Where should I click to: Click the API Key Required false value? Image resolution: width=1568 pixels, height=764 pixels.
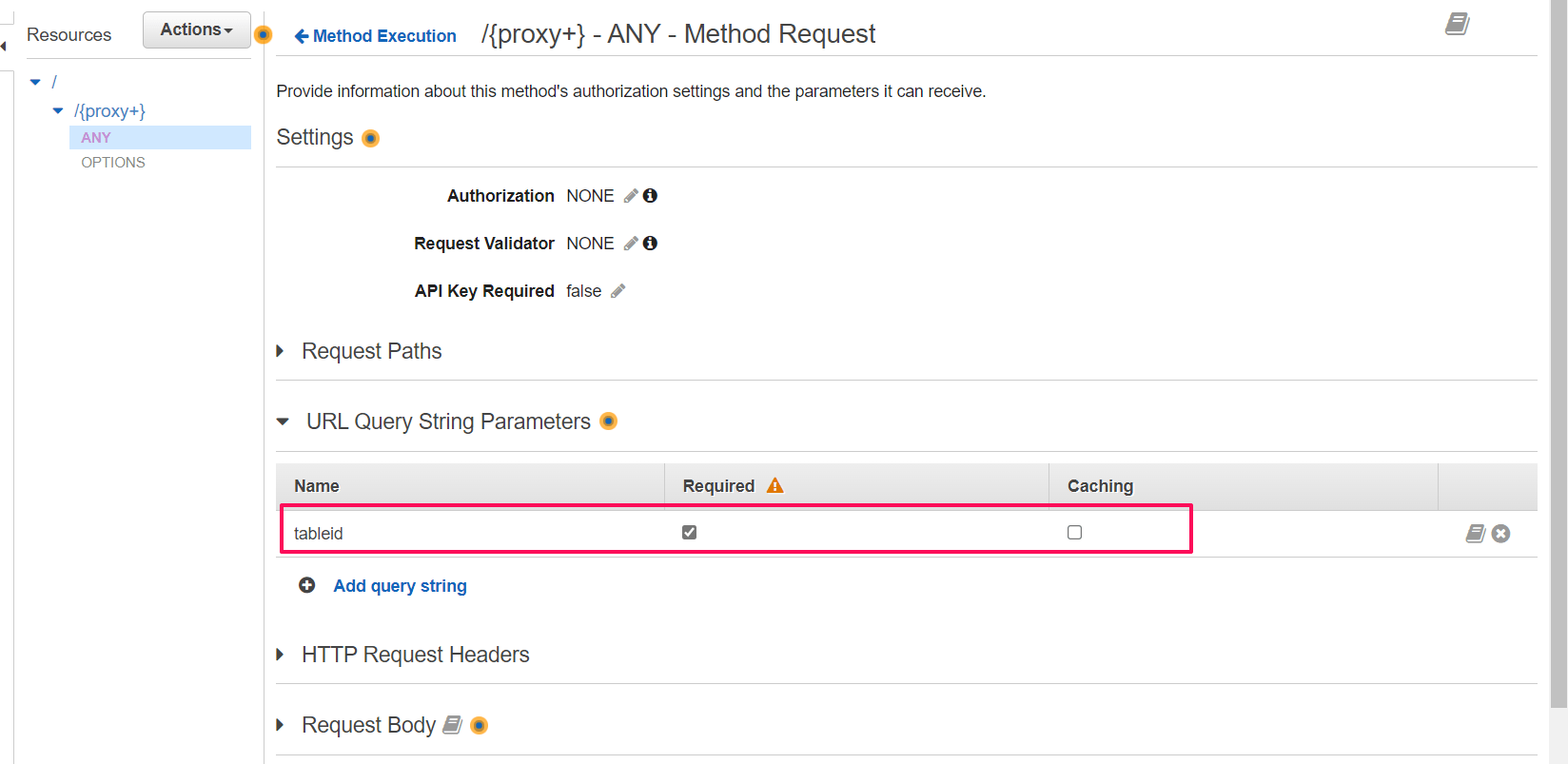pos(583,291)
